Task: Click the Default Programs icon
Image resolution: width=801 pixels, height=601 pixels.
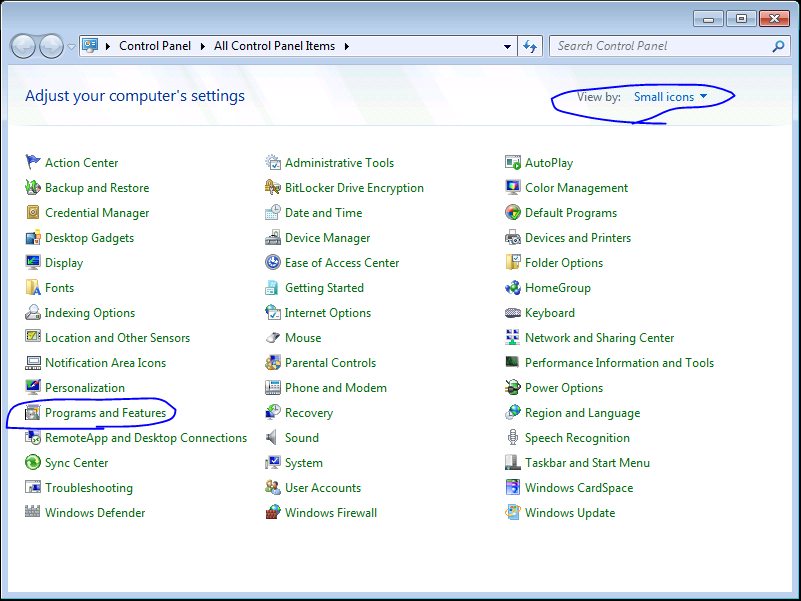Action: [513, 212]
